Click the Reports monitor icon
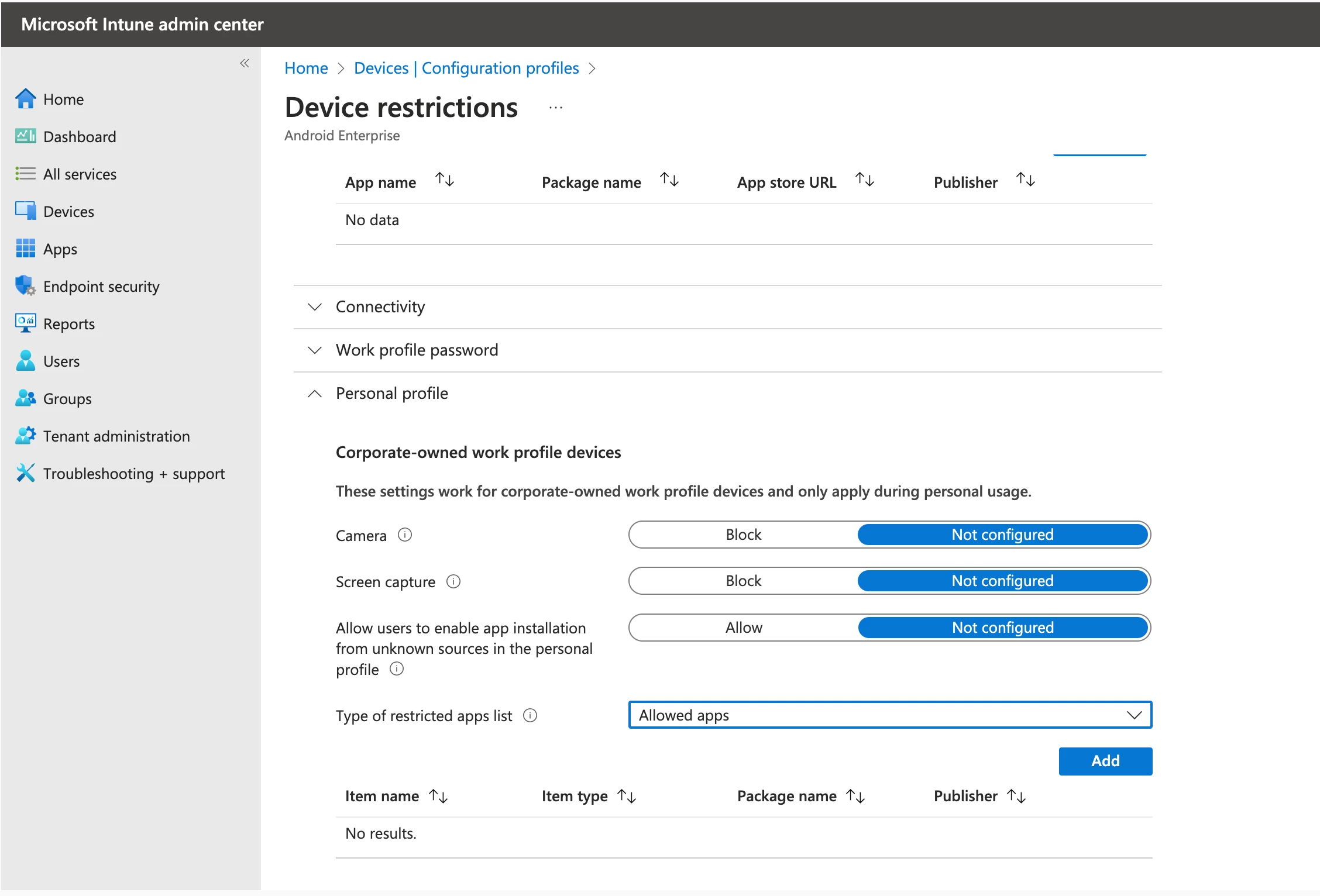Image resolution: width=1320 pixels, height=896 pixels. 25,323
